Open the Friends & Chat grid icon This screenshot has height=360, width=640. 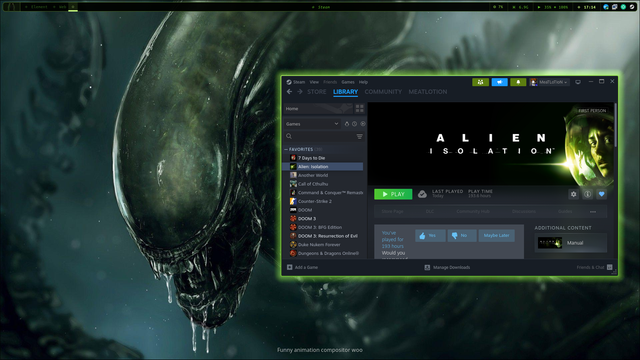point(609,267)
